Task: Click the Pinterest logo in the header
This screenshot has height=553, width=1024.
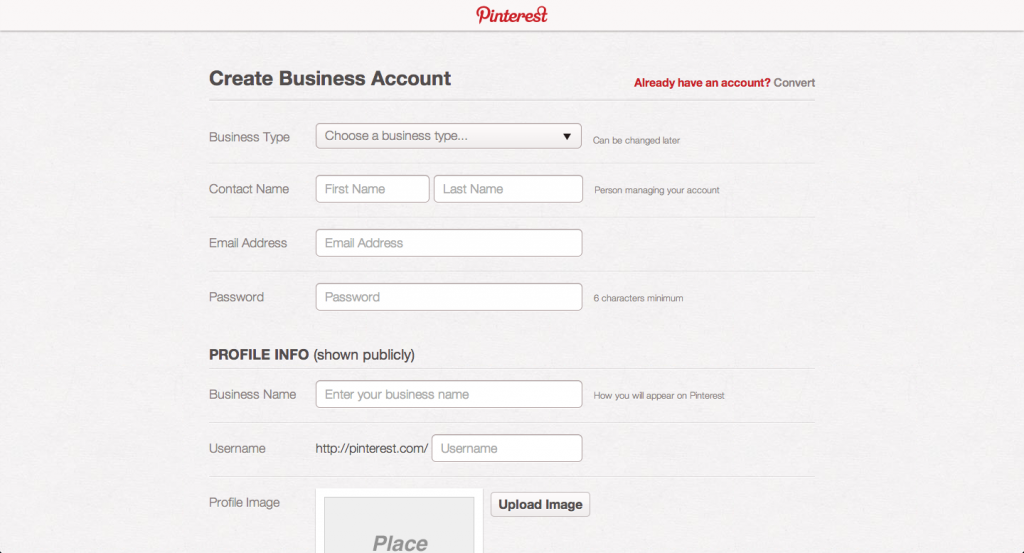Action: (x=511, y=14)
